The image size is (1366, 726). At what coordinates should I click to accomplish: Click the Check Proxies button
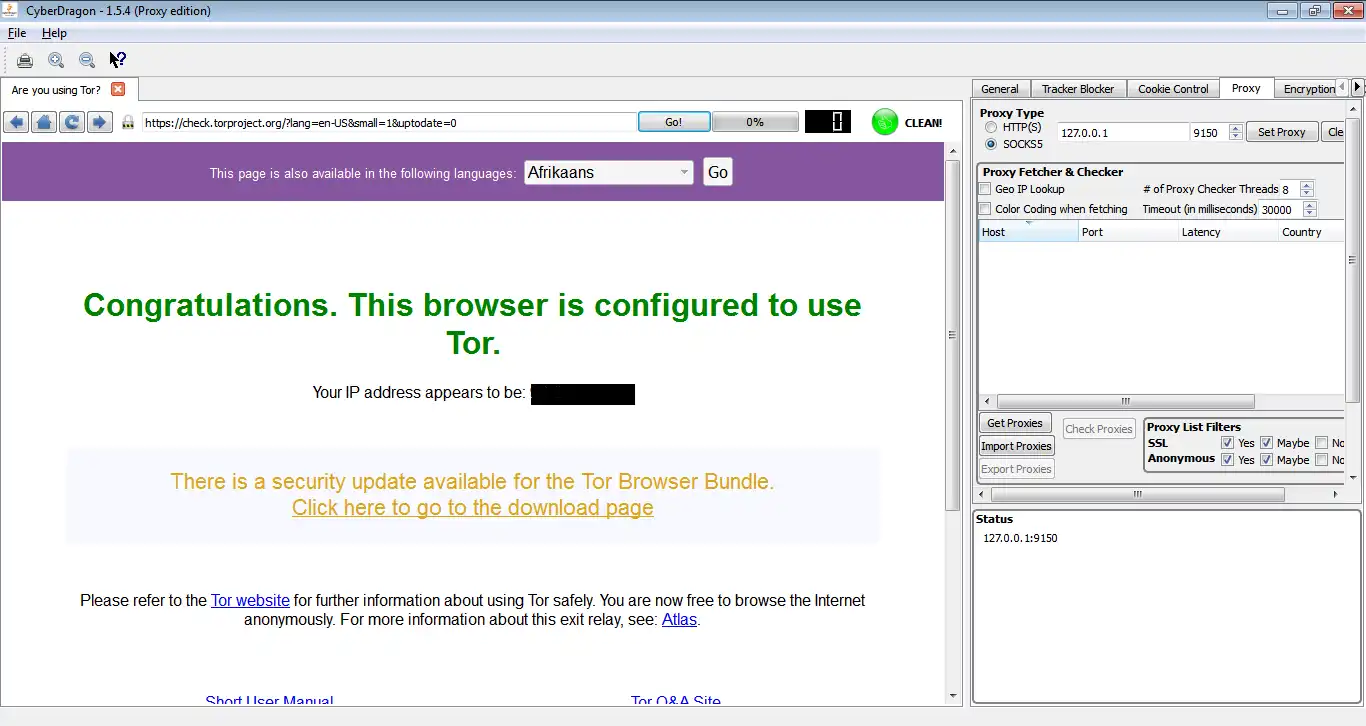click(x=1099, y=429)
